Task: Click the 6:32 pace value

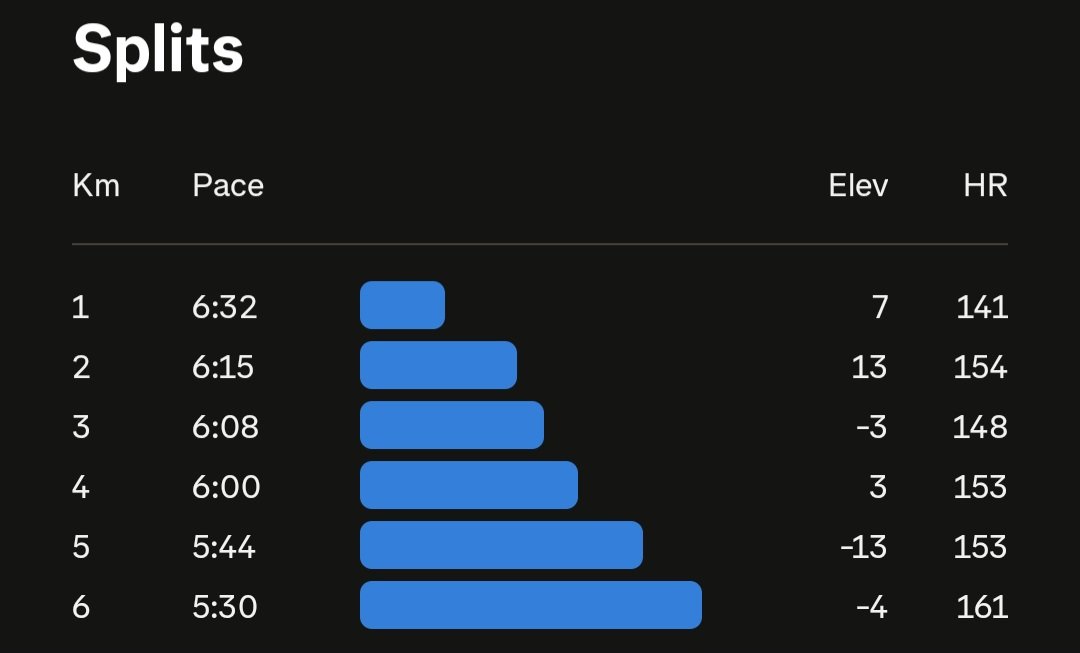Action: [225, 307]
